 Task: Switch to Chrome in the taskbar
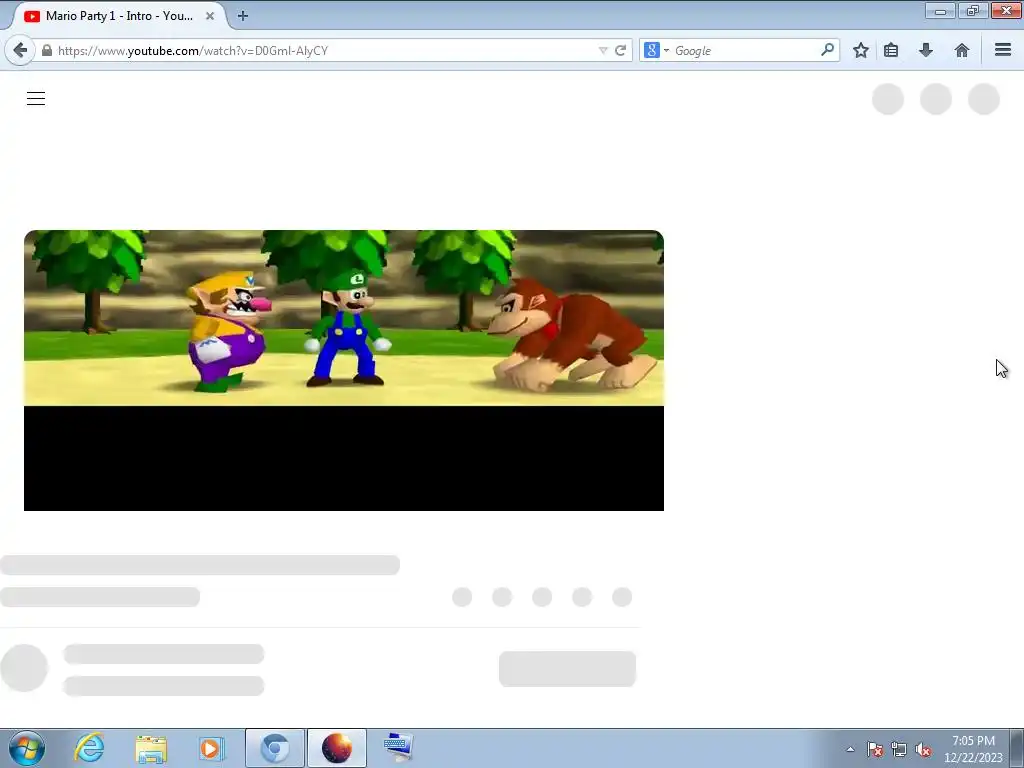point(275,748)
